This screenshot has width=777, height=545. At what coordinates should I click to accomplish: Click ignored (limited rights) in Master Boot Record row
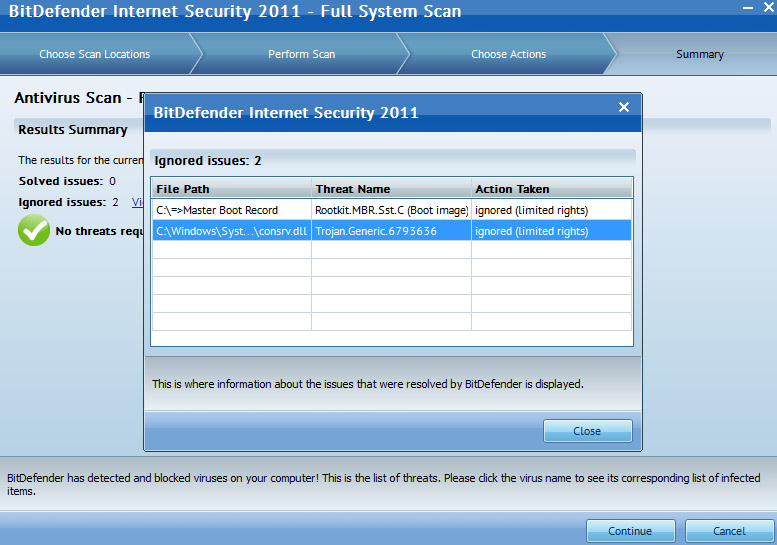[532, 210]
